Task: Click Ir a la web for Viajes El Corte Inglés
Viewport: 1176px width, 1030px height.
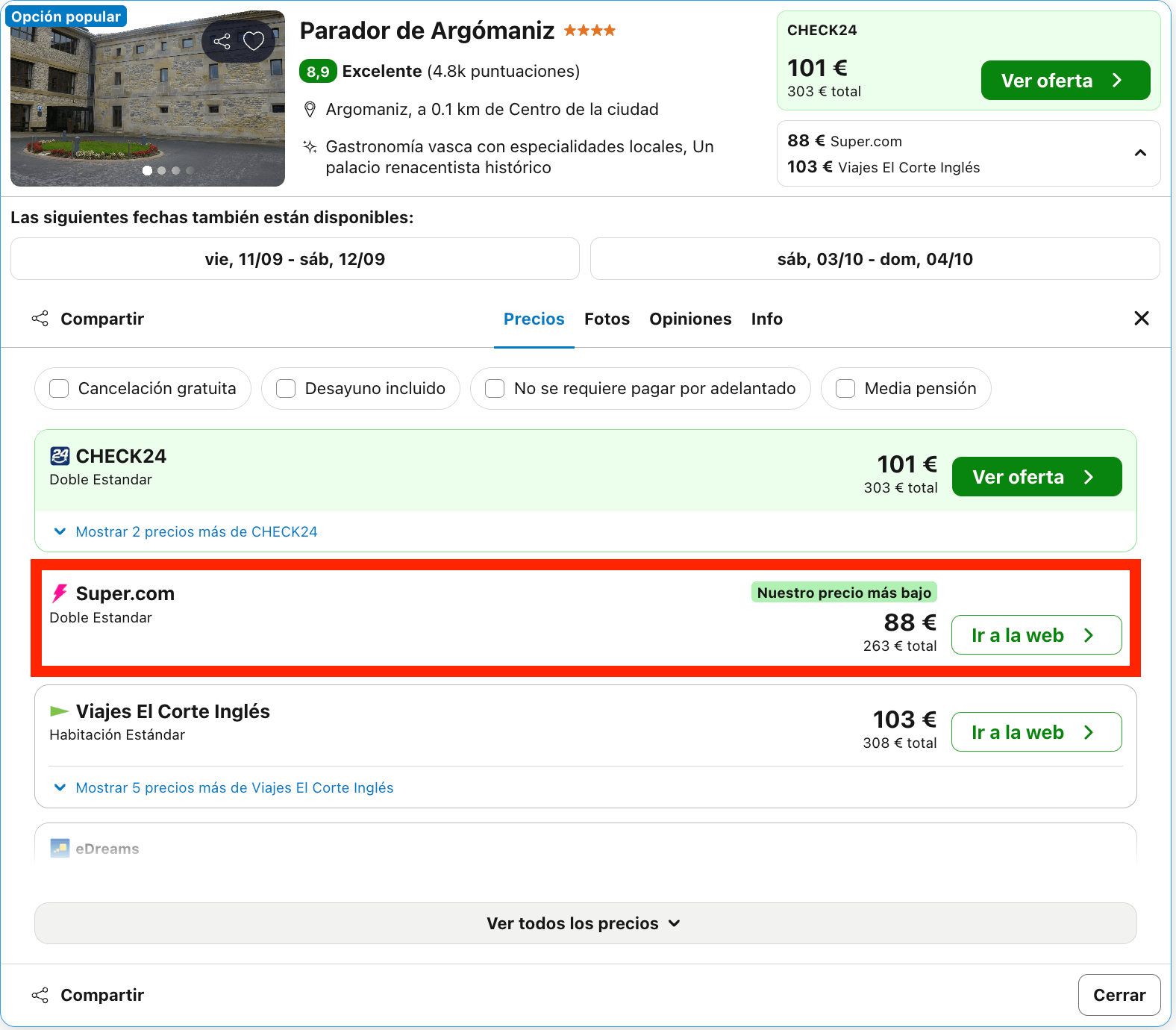Action: (x=1037, y=732)
